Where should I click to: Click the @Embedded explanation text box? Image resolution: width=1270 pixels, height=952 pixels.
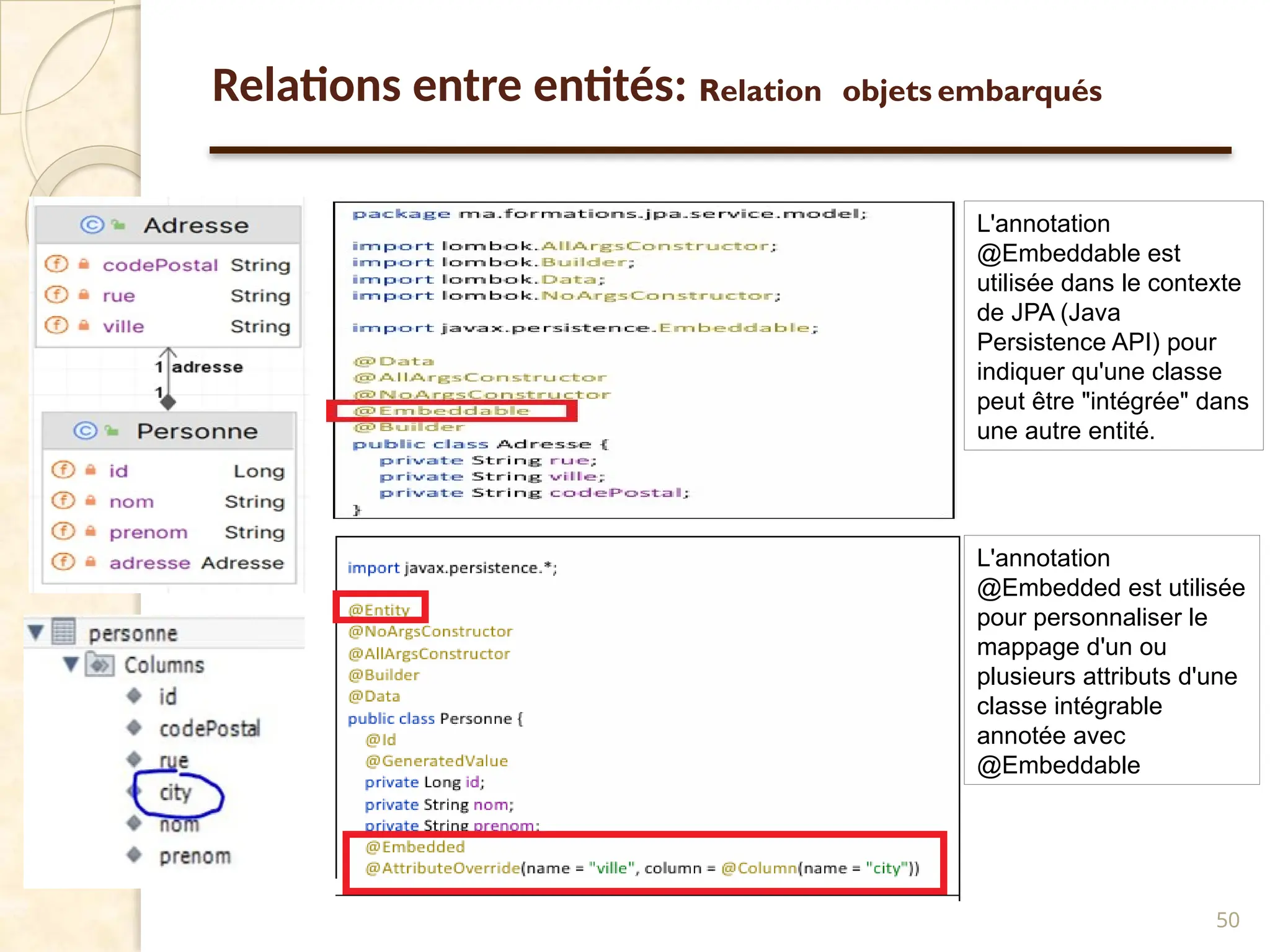(1112, 660)
